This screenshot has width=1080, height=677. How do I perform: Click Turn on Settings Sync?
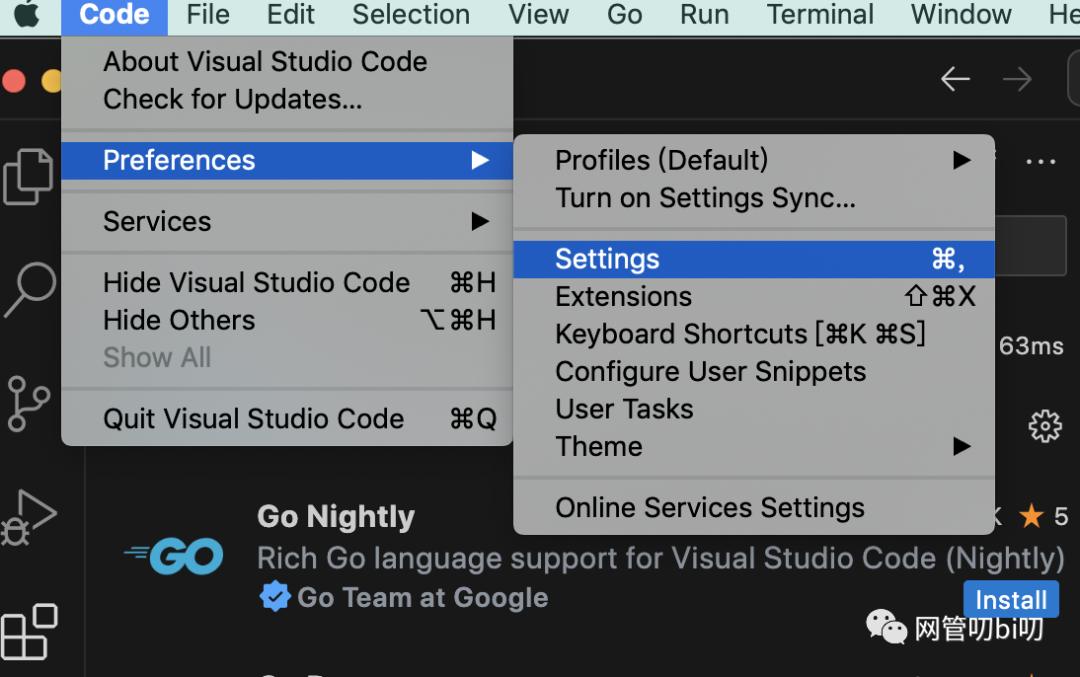click(x=705, y=198)
